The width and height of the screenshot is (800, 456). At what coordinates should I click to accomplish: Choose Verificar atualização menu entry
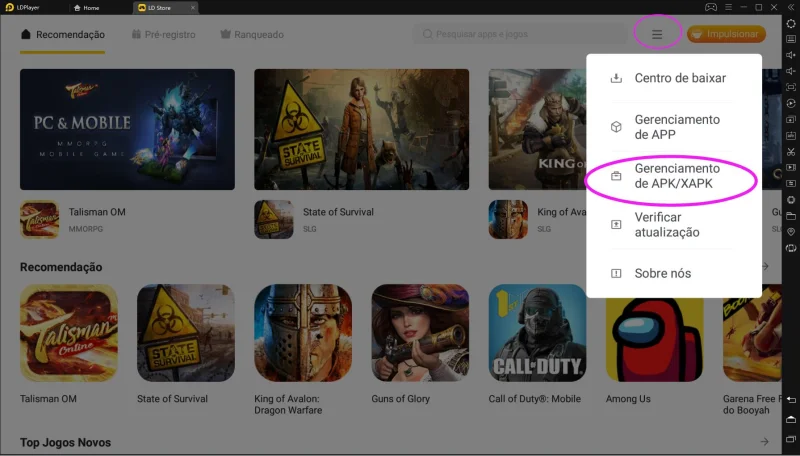(x=673, y=225)
